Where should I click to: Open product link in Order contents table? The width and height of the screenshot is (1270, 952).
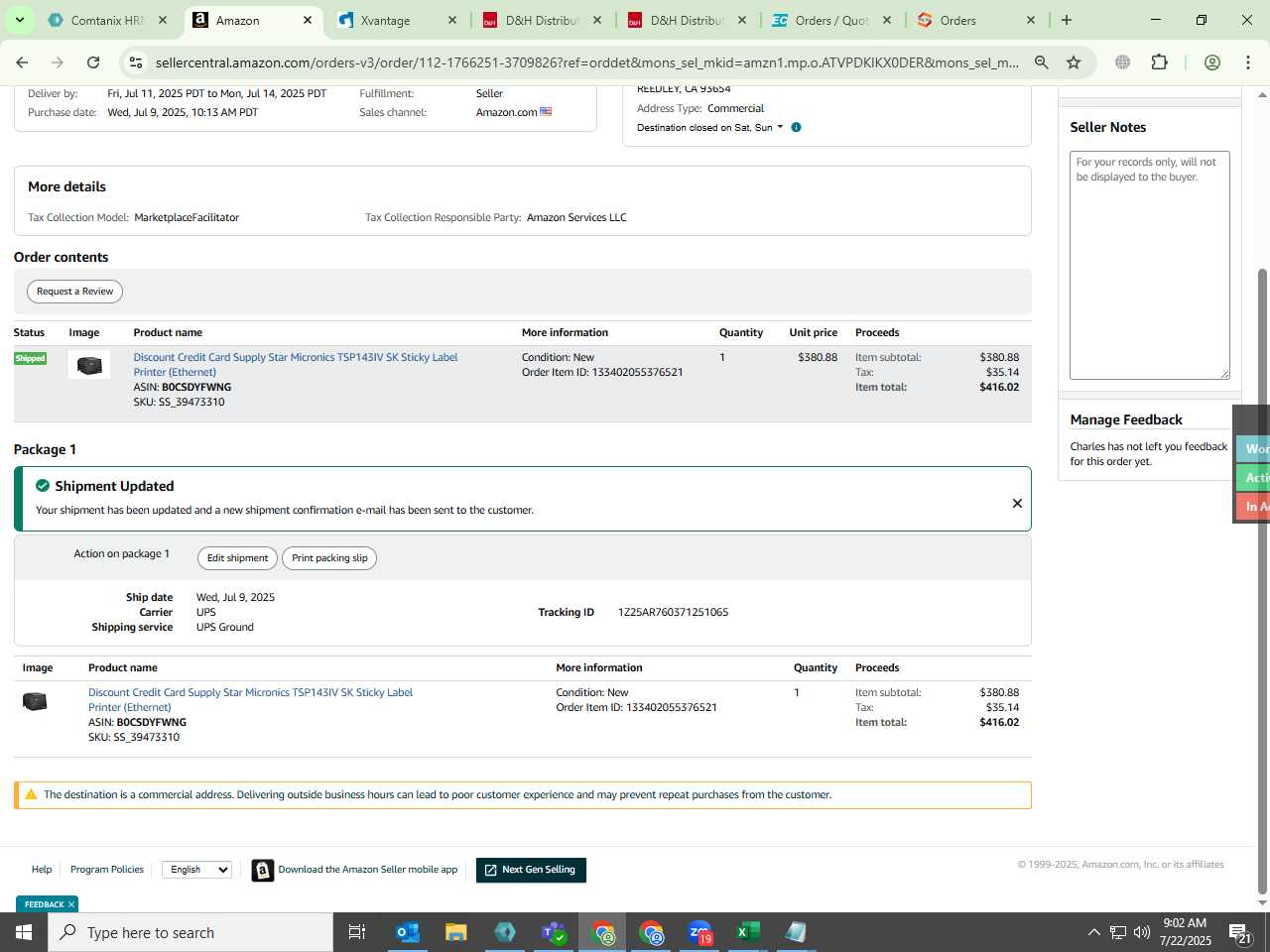(295, 364)
